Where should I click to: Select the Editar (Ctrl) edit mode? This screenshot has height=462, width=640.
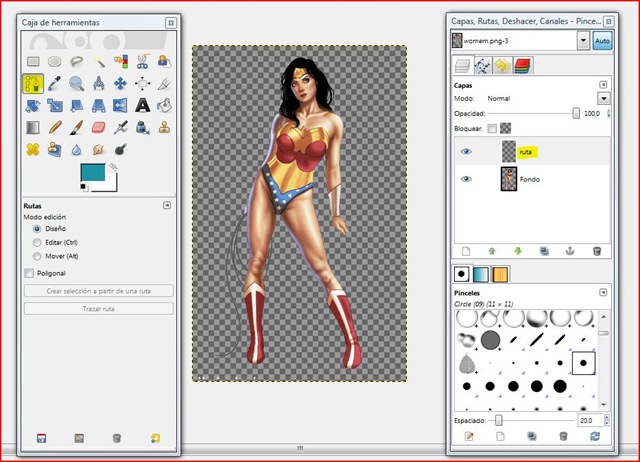(37, 241)
